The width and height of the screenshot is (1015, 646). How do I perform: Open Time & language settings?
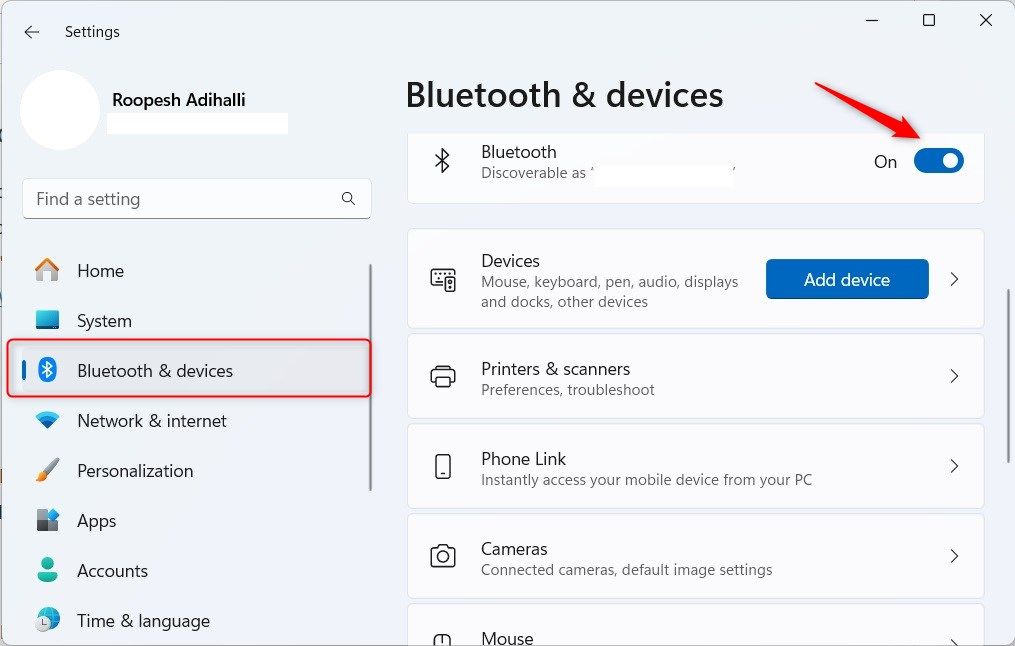pos(143,620)
